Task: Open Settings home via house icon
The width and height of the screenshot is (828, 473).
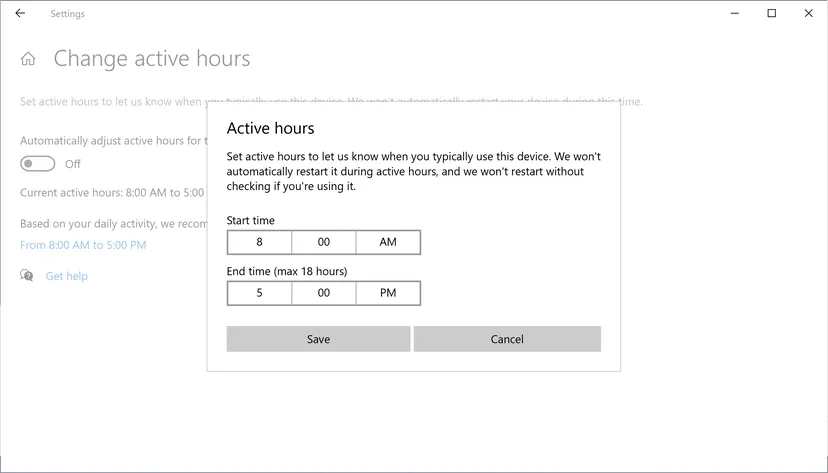Action: (28, 59)
